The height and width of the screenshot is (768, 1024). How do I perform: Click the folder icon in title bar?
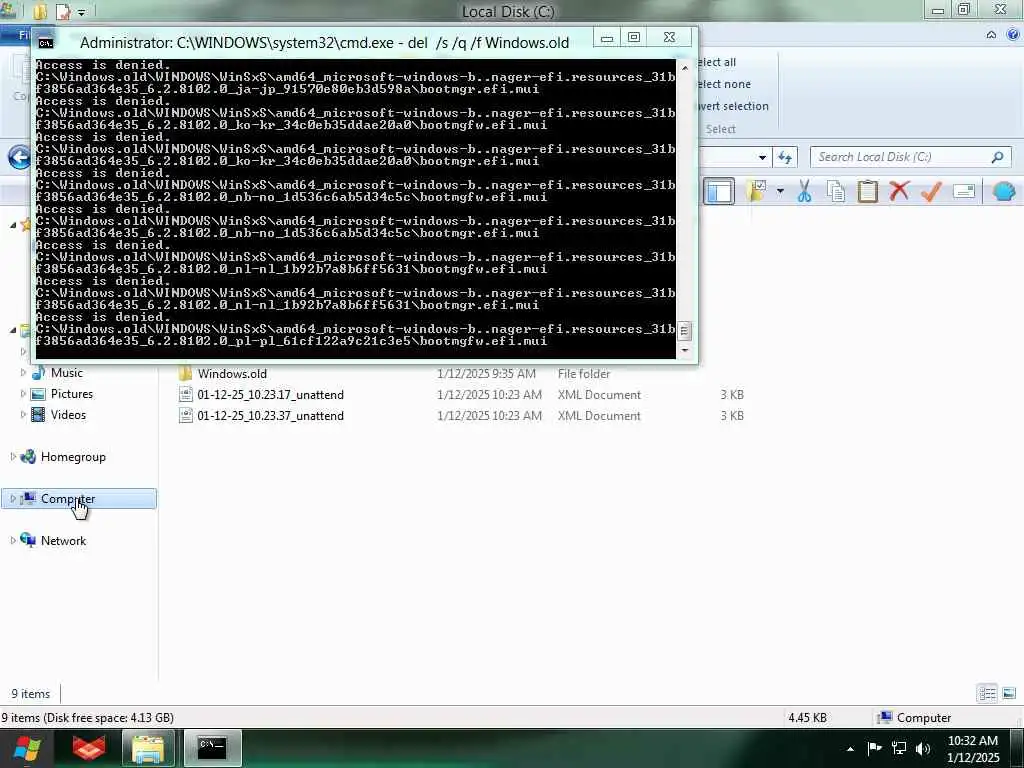tap(41, 12)
